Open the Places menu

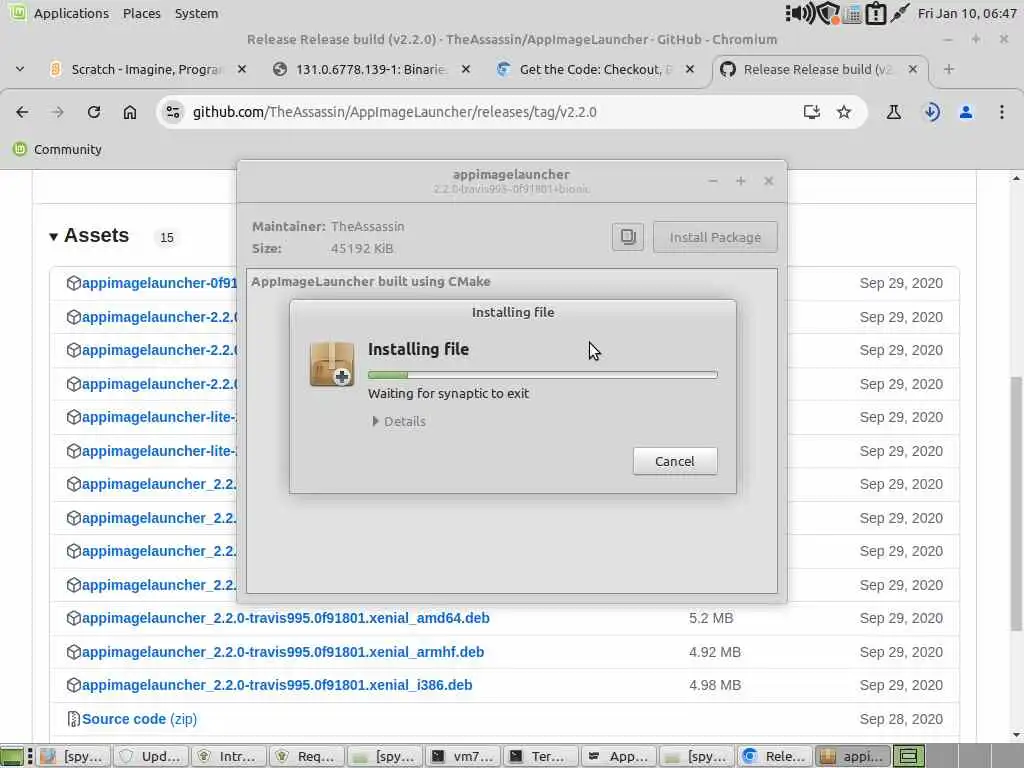click(142, 13)
